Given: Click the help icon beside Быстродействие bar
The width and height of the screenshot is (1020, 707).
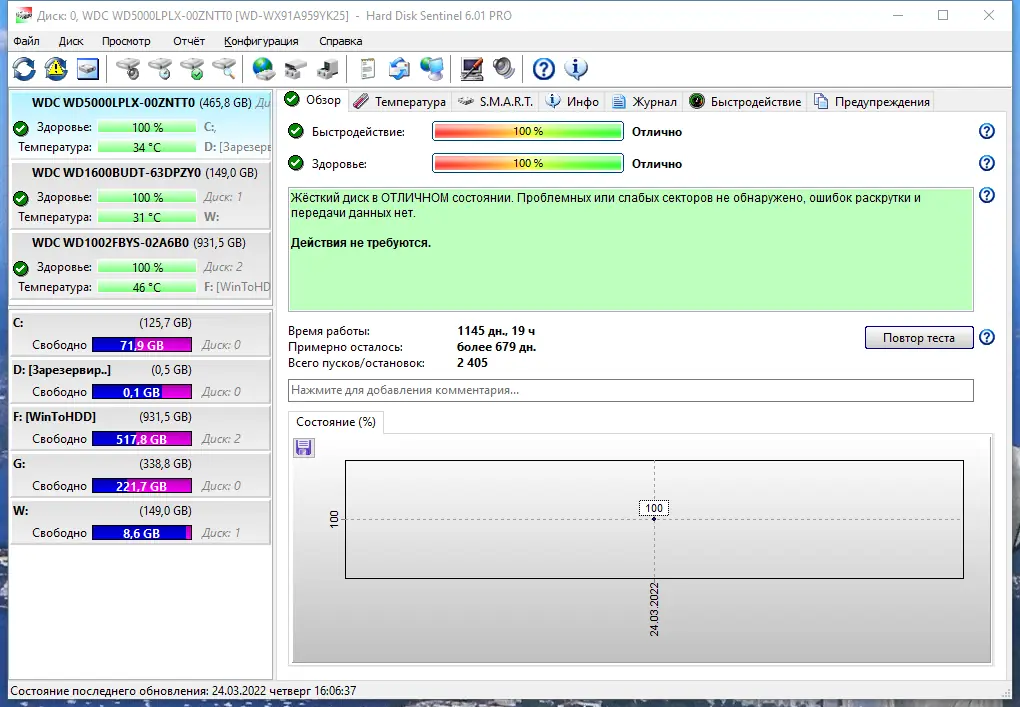Looking at the screenshot, I should (987, 131).
